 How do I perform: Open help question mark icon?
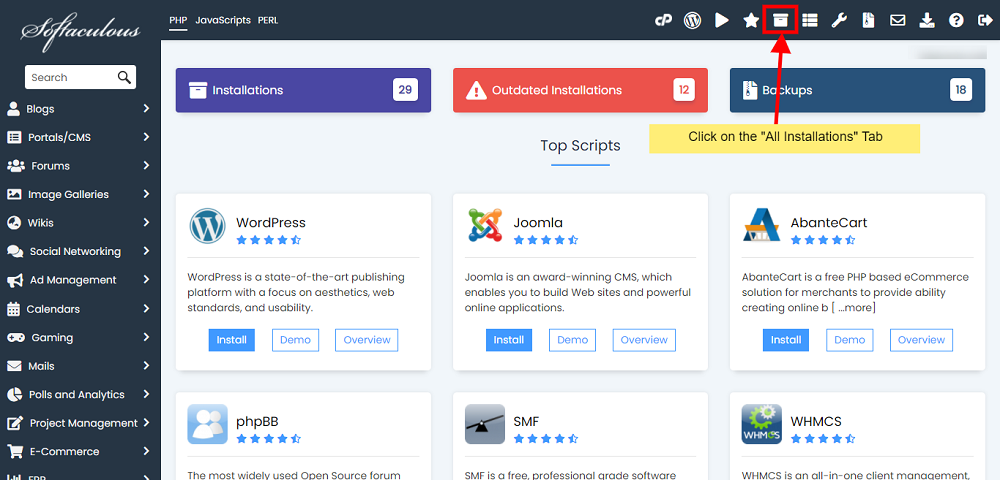point(956,20)
